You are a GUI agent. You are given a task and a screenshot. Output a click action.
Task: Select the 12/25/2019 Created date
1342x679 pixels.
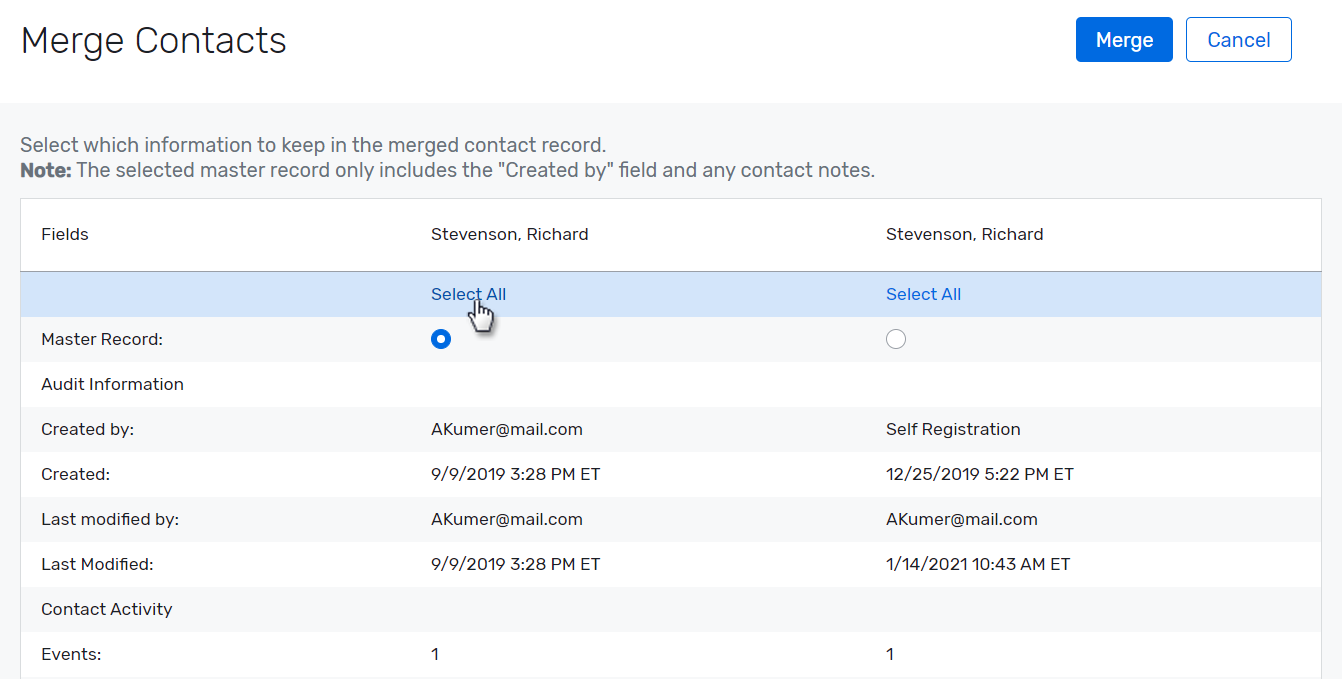point(980,474)
